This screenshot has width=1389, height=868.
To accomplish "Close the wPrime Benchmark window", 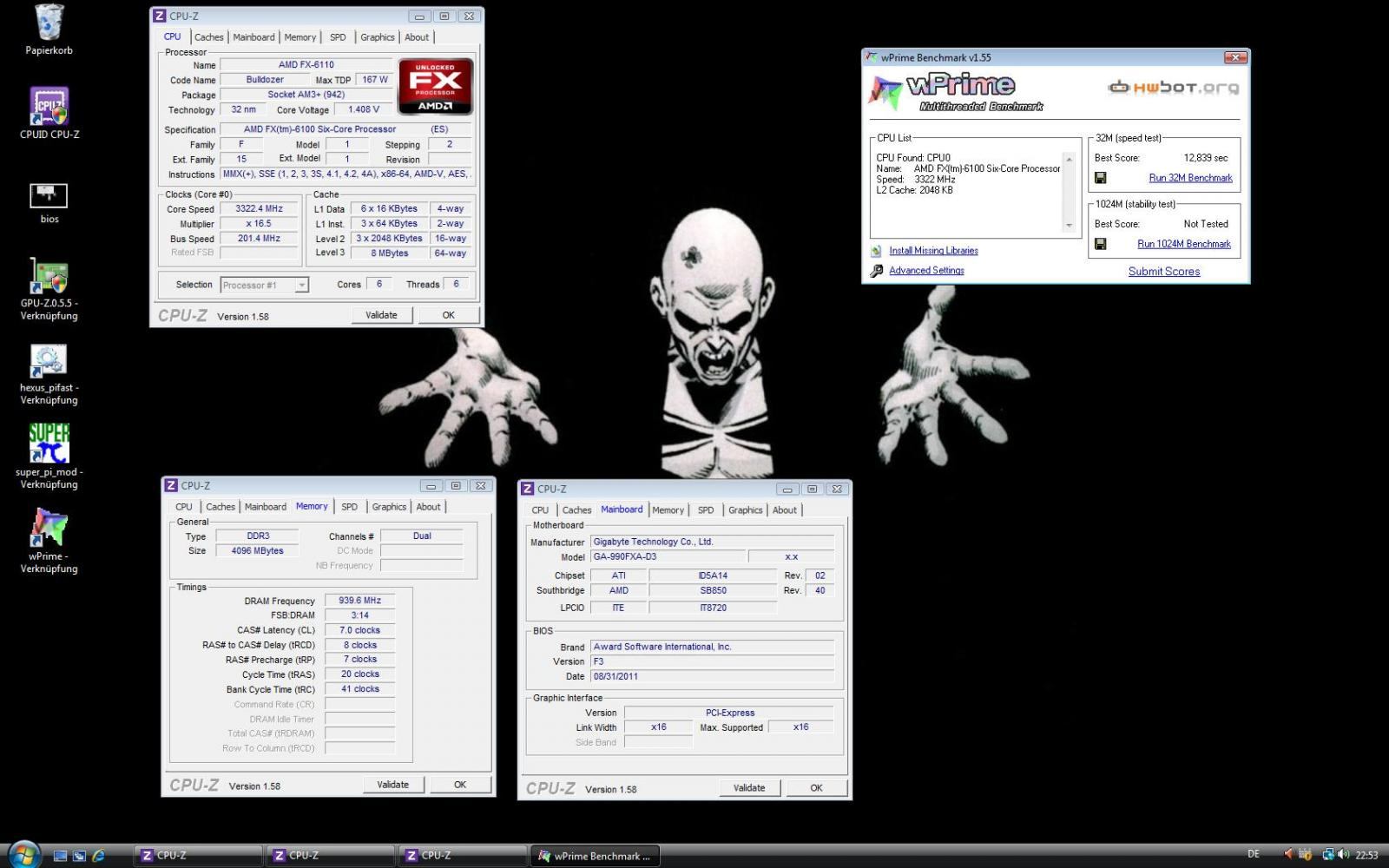I will coord(1234,57).
